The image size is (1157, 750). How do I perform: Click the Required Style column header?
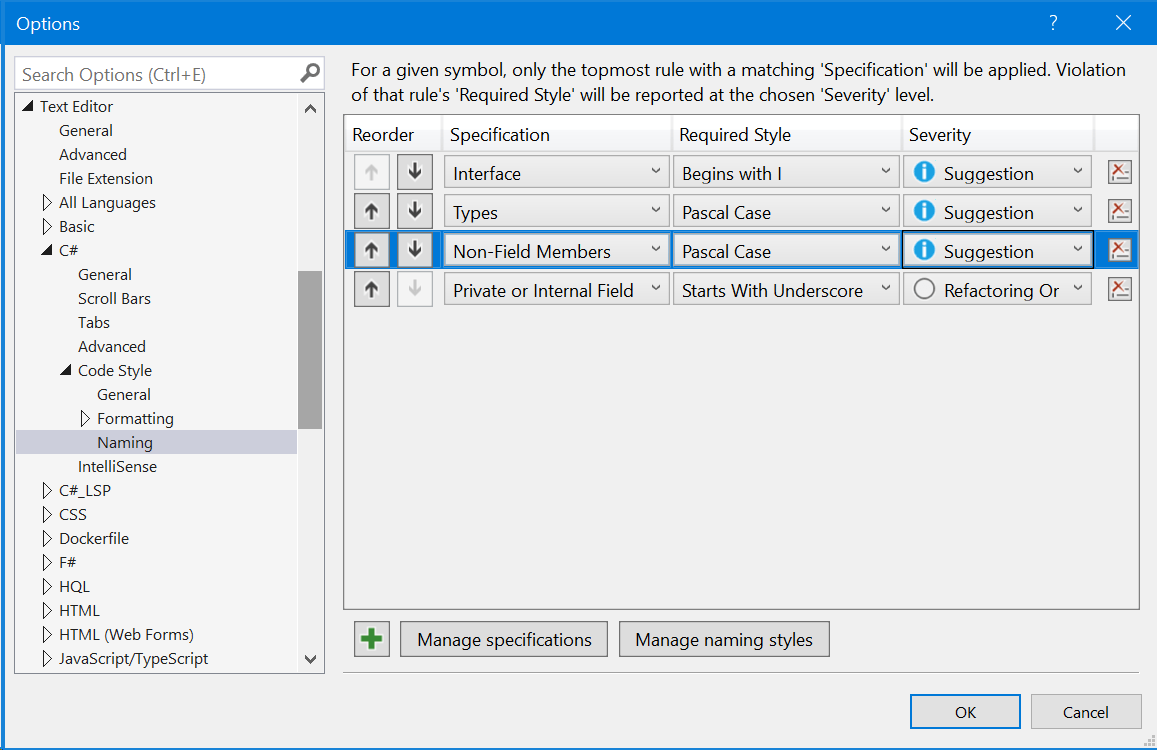pyautogui.click(x=786, y=134)
